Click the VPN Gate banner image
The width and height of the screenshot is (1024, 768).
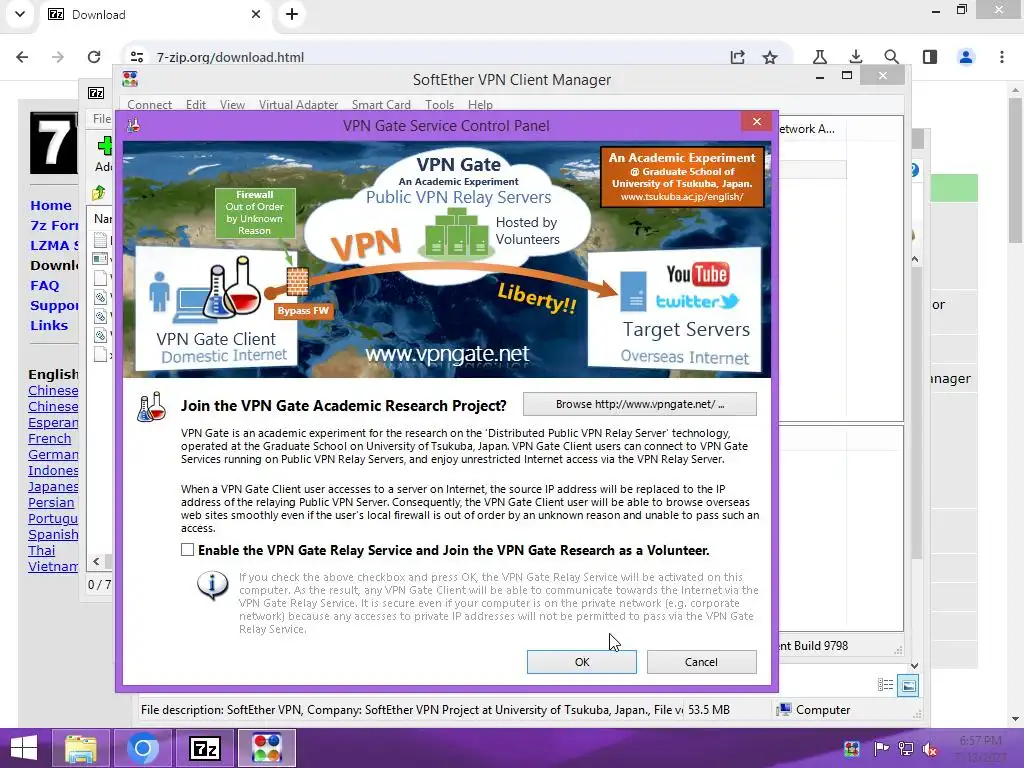447,260
